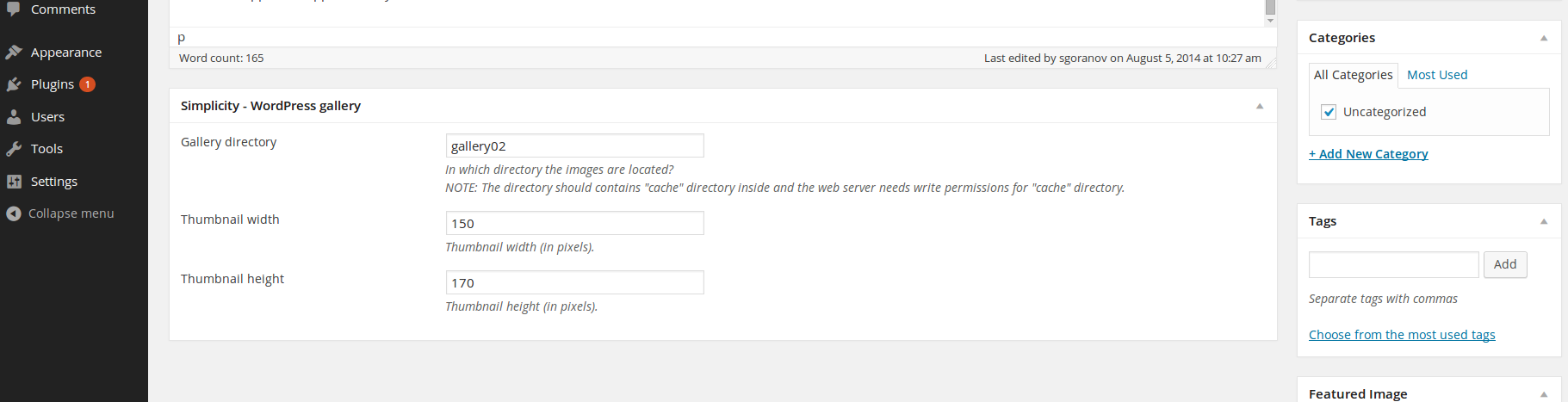Viewport: 1568px width, 402px height.
Task: Click the Settings sliders icon
Action: click(x=13, y=182)
